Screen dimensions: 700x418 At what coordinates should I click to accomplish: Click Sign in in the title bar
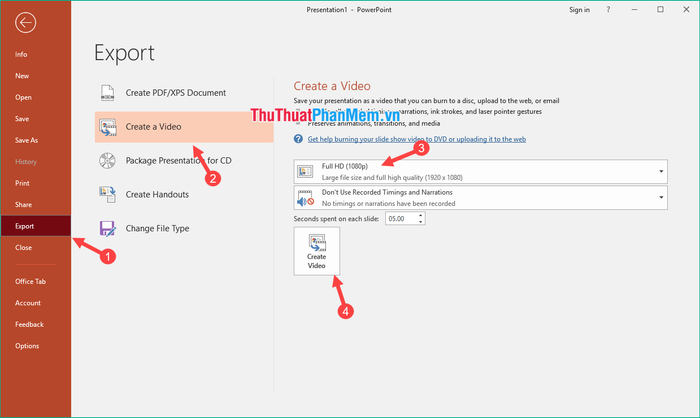point(579,10)
